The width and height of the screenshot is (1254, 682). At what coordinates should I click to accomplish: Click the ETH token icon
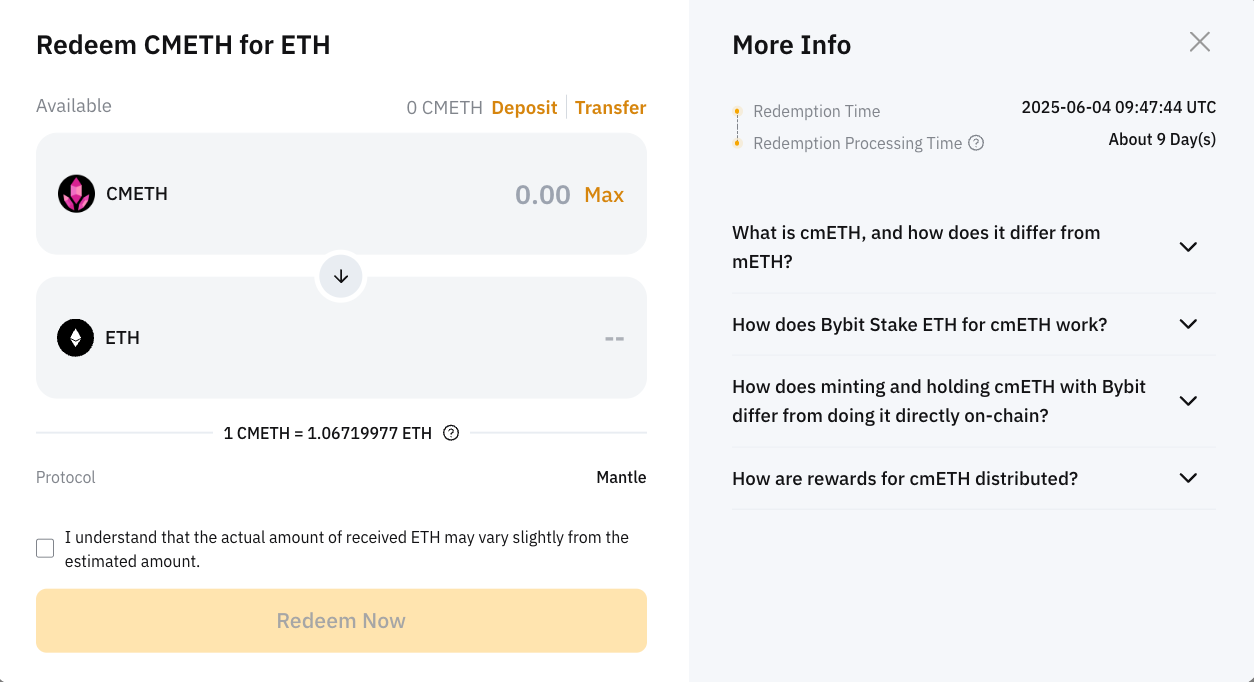coord(76,338)
